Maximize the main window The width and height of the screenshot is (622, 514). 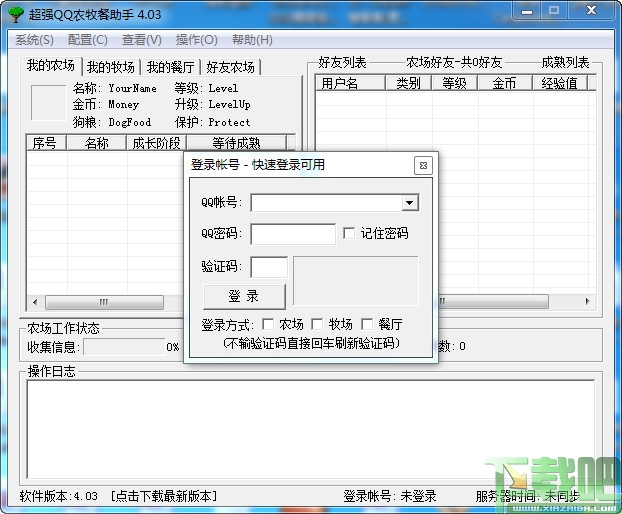pos(554,11)
